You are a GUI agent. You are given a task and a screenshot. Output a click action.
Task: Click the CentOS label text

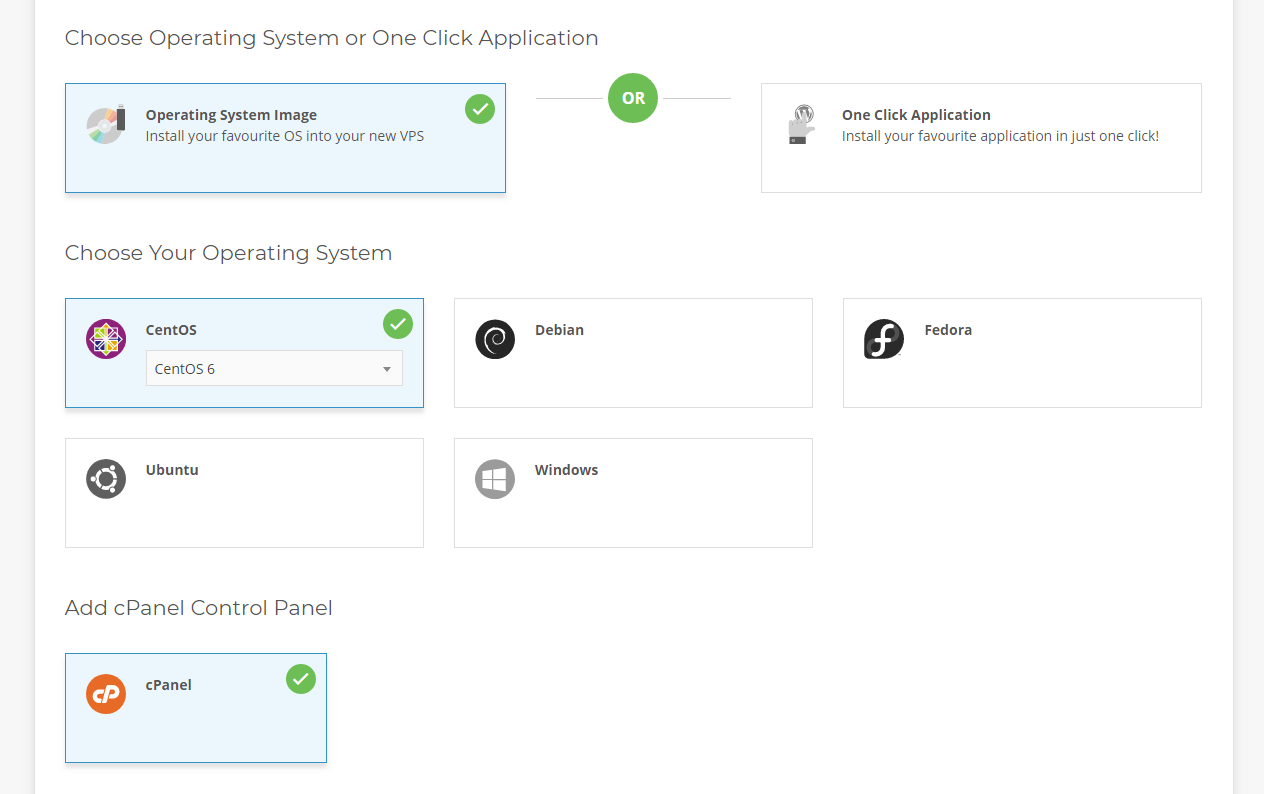tap(171, 330)
